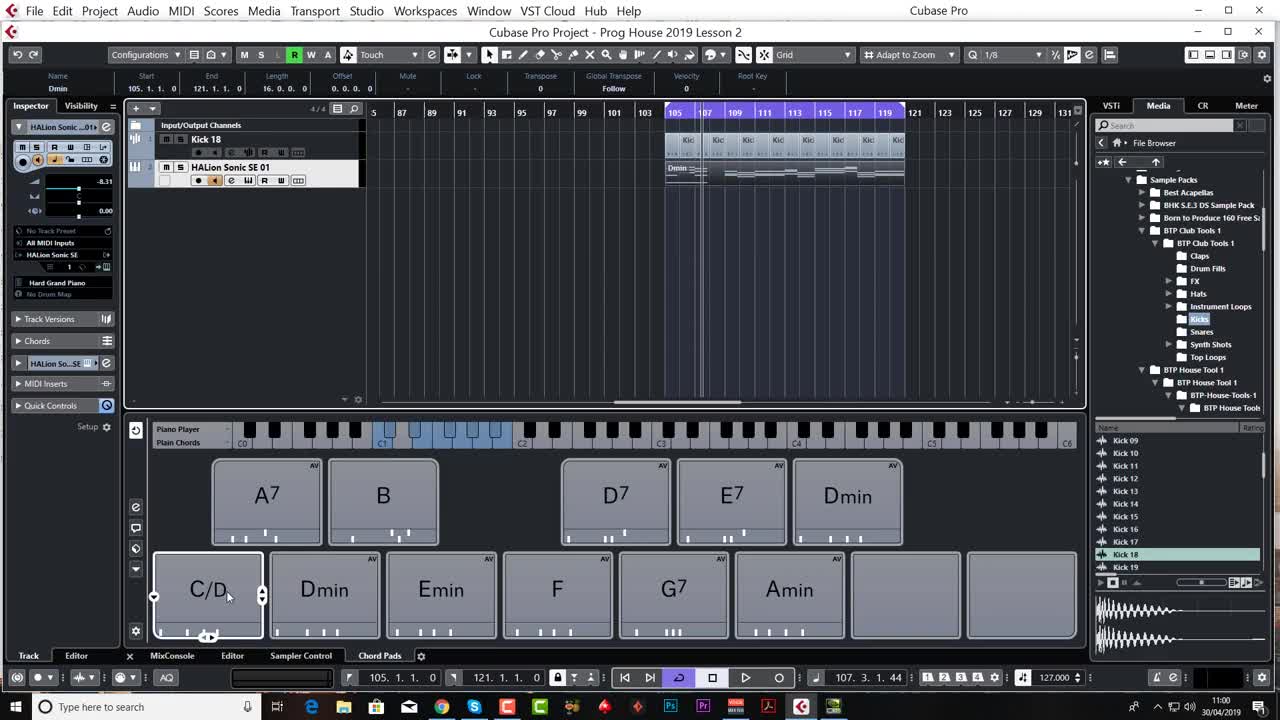Screen dimensions: 1280x720
Task: Mute the HALion Sonic SE 01 track
Action: (x=166, y=167)
